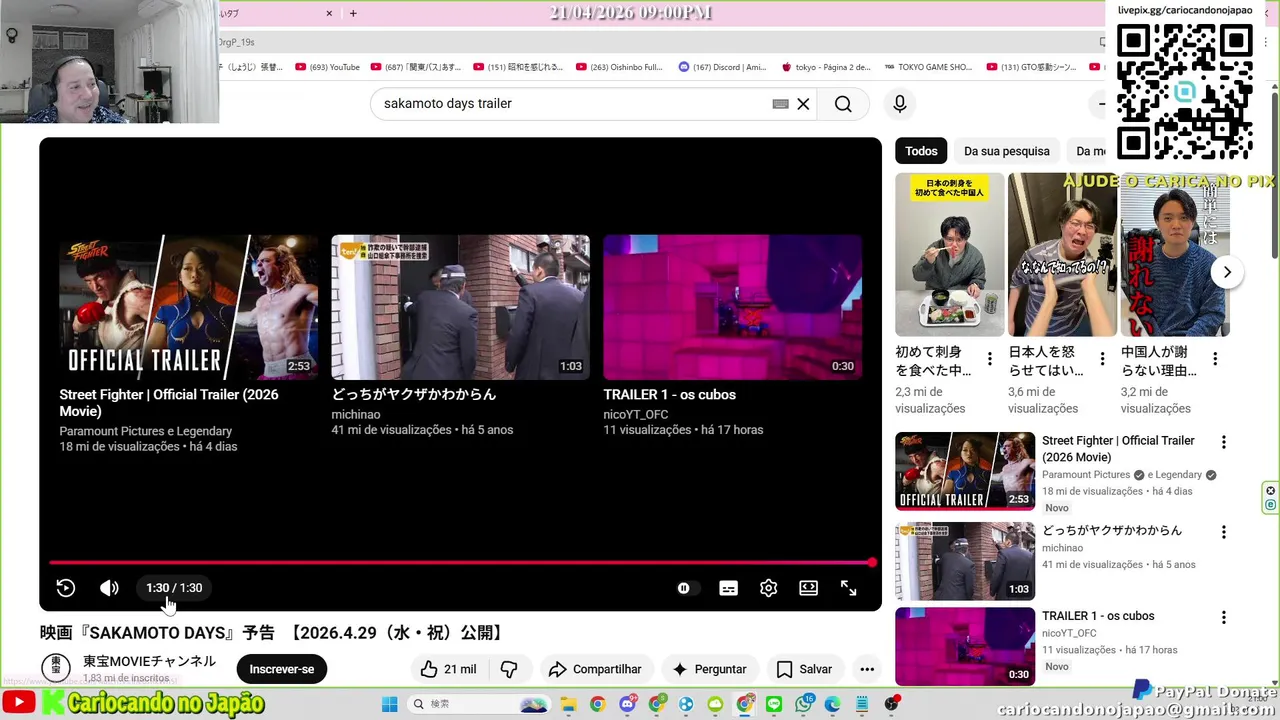1280x720 pixels.
Task: Open the 東宝MOVIEチャンネル channel avatar
Action: coord(56,668)
